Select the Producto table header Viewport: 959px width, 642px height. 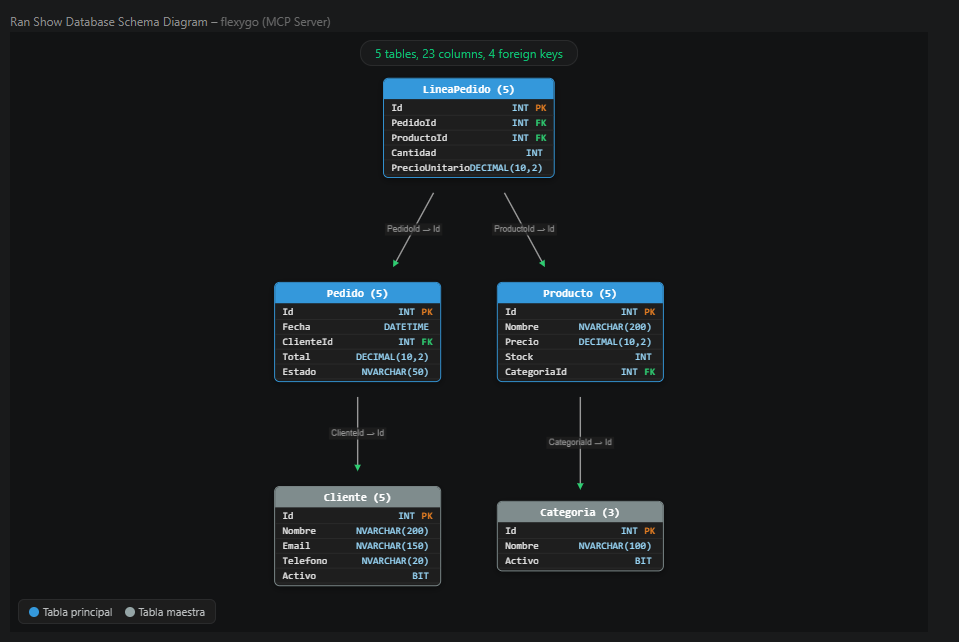580,293
